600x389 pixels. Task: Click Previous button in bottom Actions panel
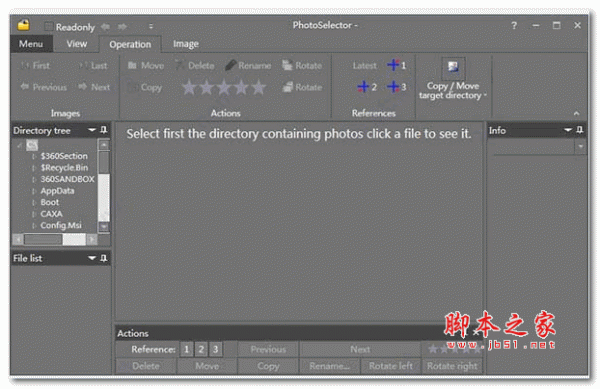[x=268, y=349]
